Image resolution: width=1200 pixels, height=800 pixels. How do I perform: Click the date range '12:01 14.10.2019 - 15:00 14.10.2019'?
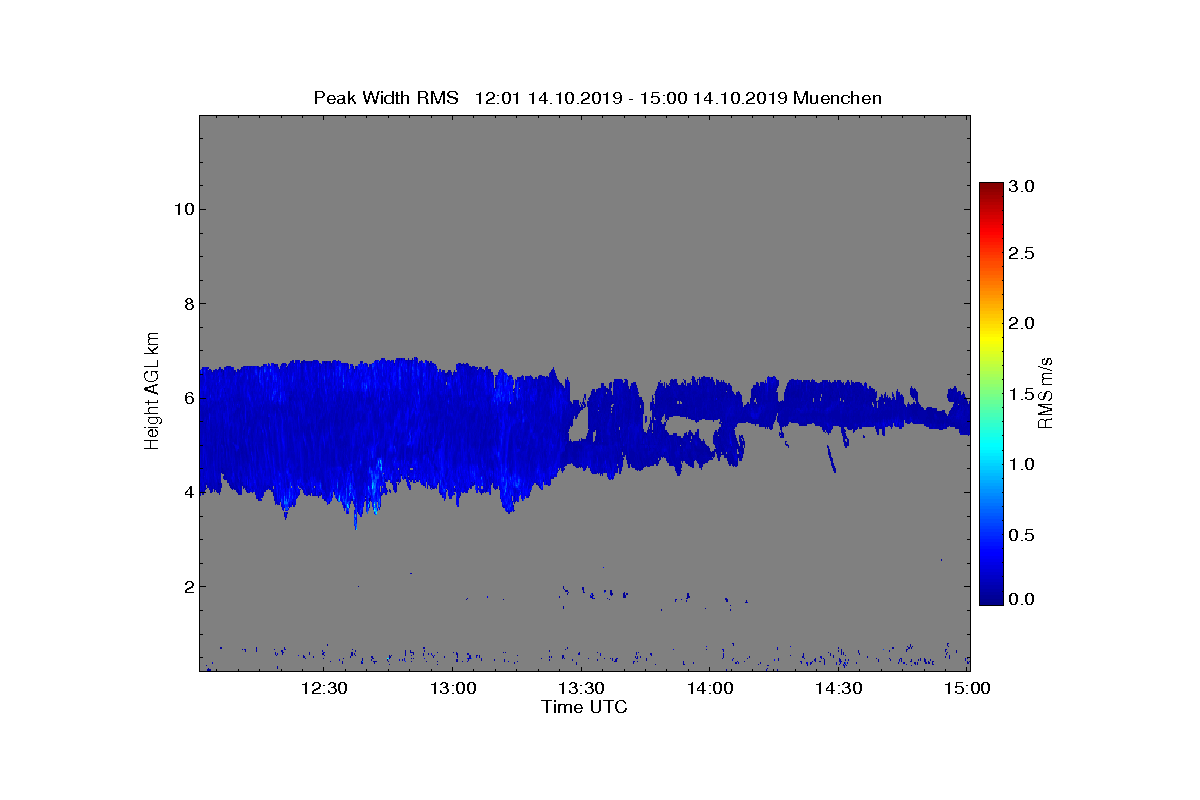[631, 97]
